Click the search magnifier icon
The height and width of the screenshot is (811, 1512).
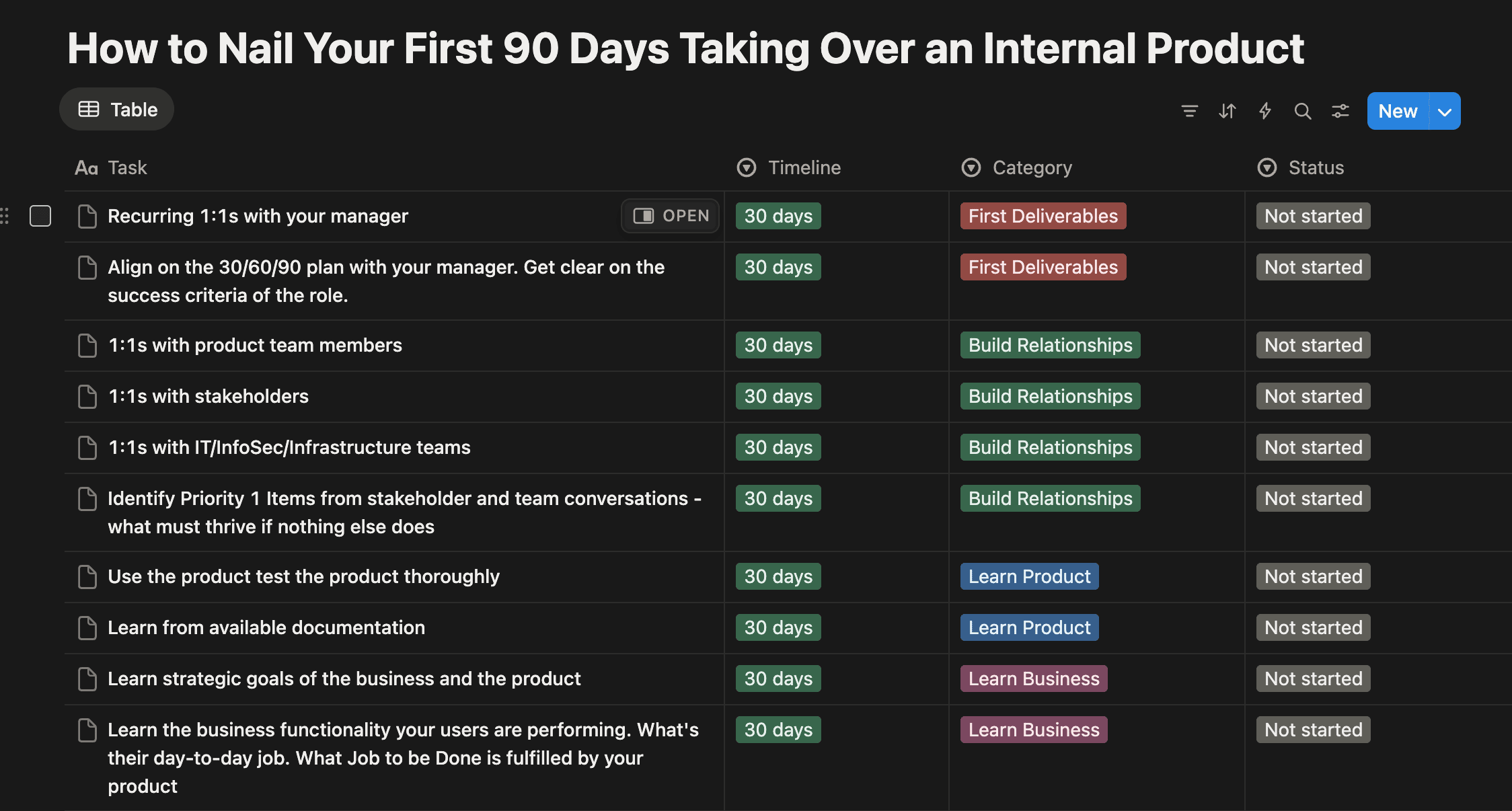(x=1302, y=111)
